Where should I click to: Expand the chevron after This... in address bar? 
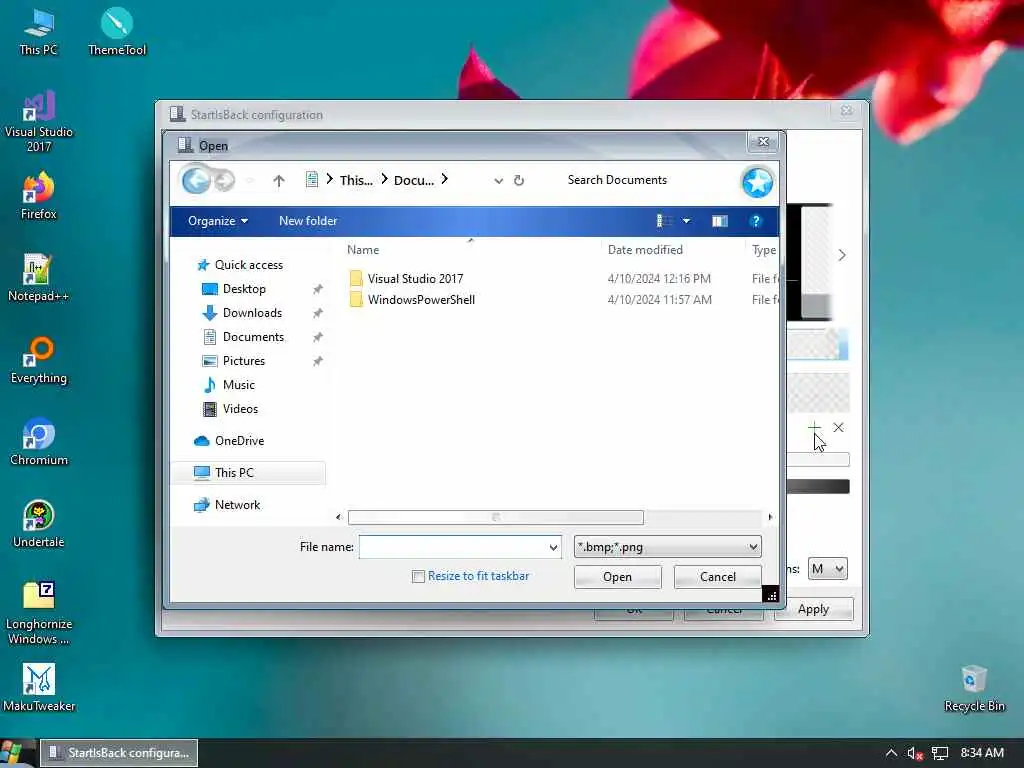[384, 179]
